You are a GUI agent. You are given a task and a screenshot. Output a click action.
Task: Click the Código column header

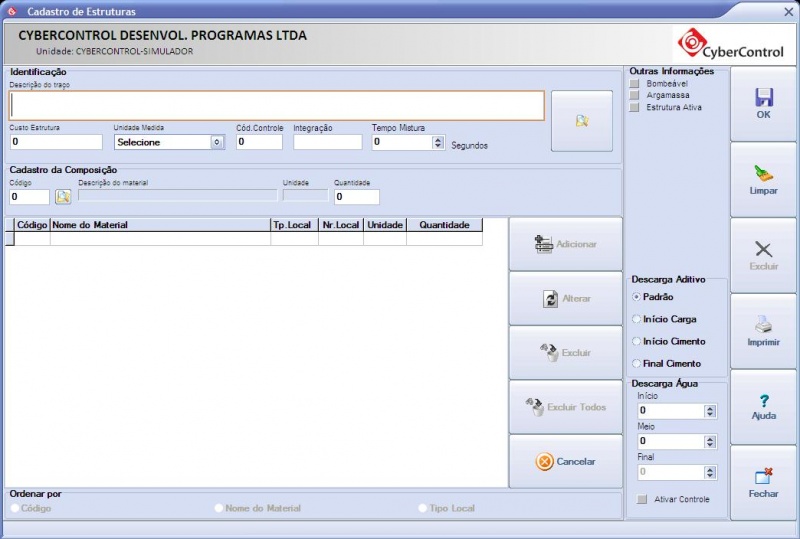coord(32,225)
